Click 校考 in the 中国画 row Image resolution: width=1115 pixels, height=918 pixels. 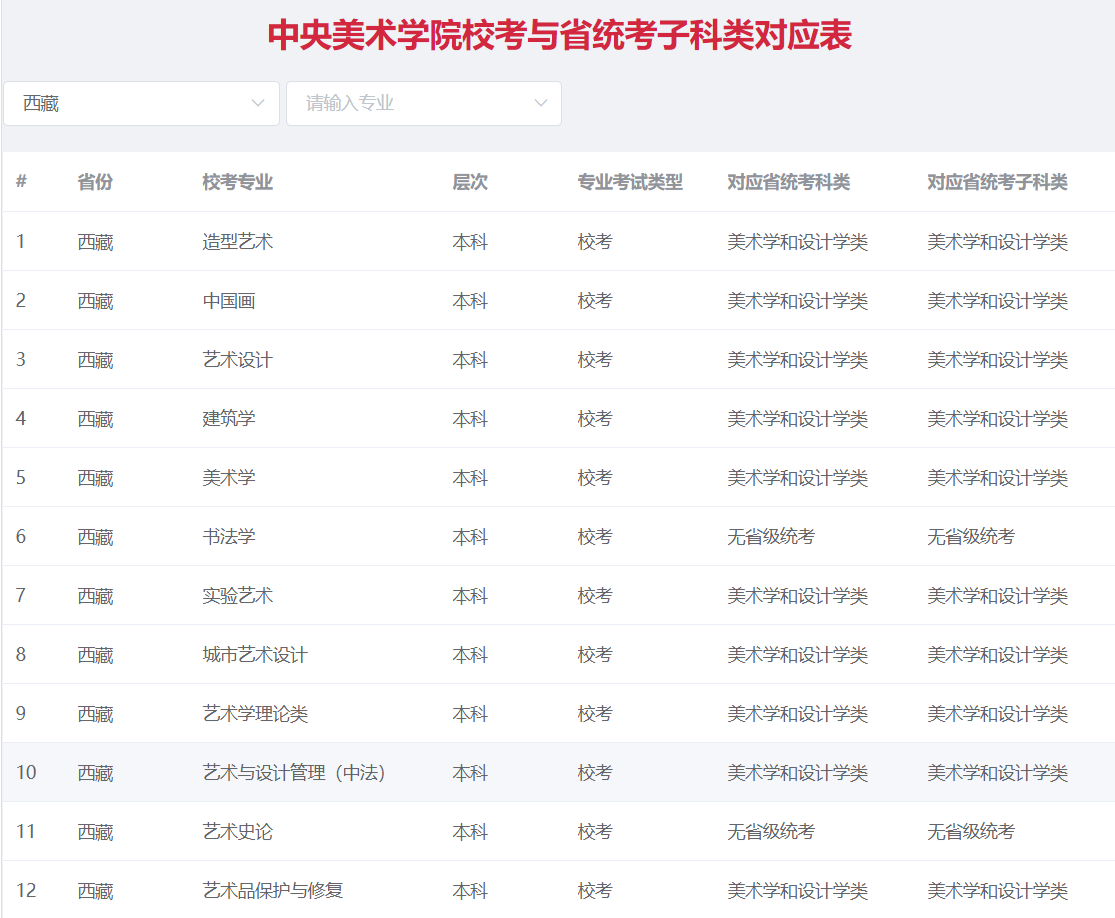click(x=595, y=301)
